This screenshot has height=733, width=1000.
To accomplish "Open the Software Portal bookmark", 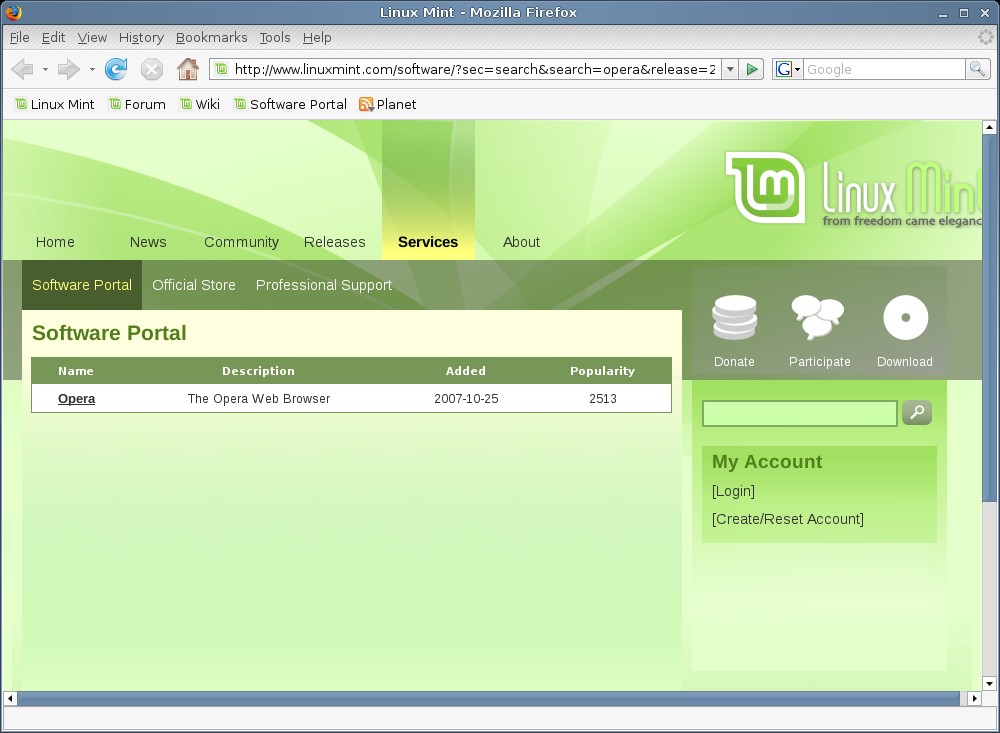I will coord(290,104).
